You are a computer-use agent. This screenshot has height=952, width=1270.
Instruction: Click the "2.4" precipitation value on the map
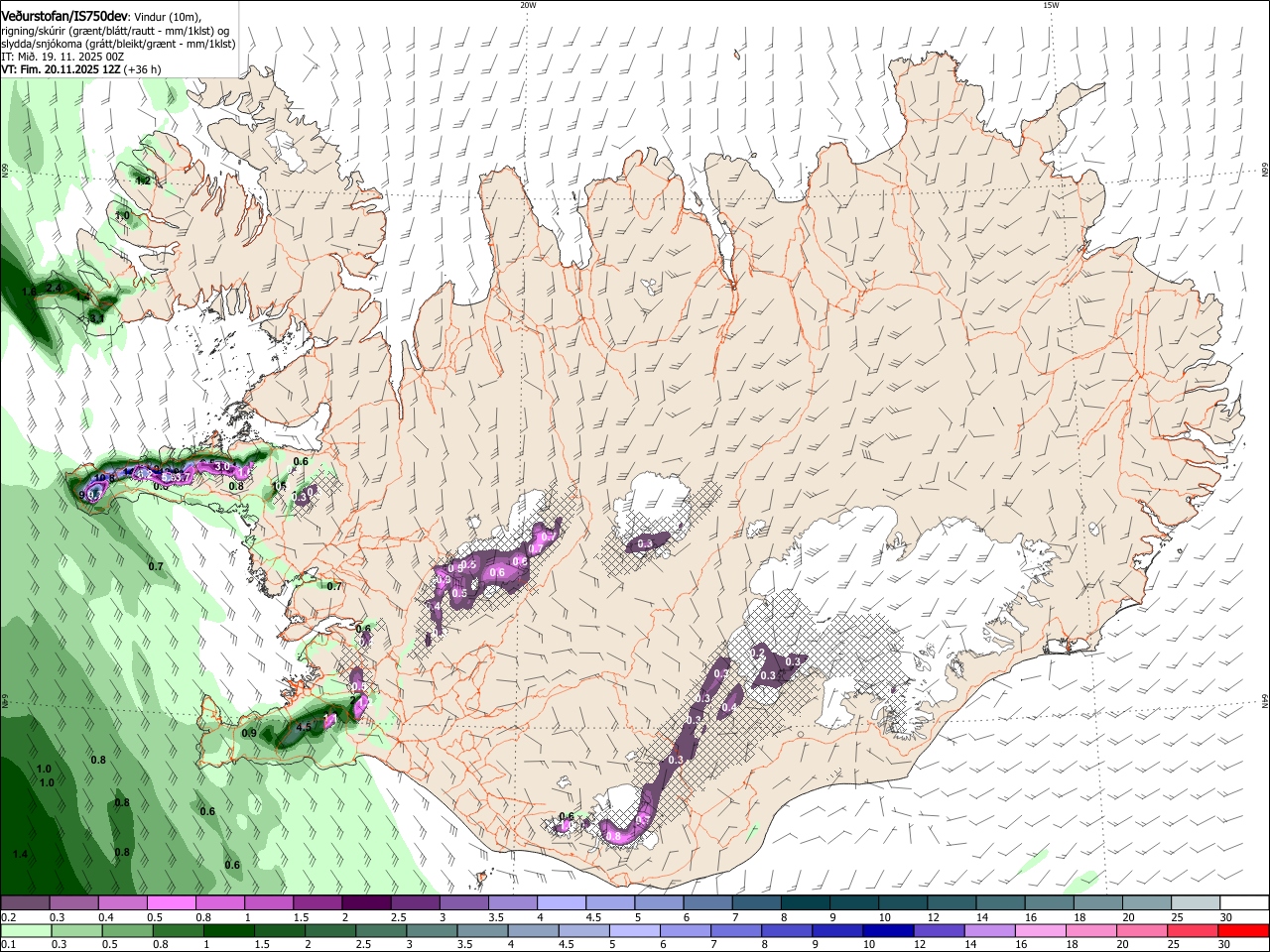point(54,288)
